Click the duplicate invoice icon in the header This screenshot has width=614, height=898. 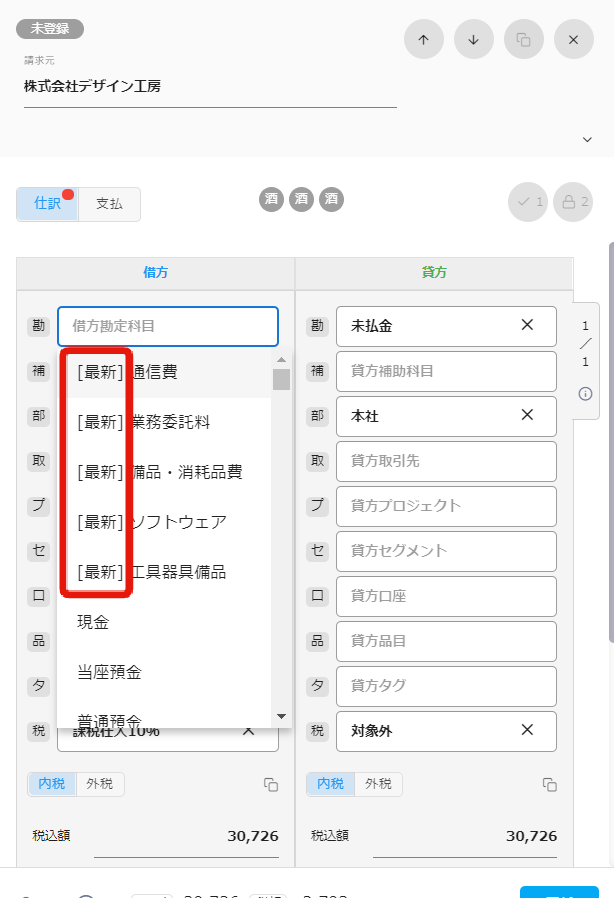tap(524, 40)
